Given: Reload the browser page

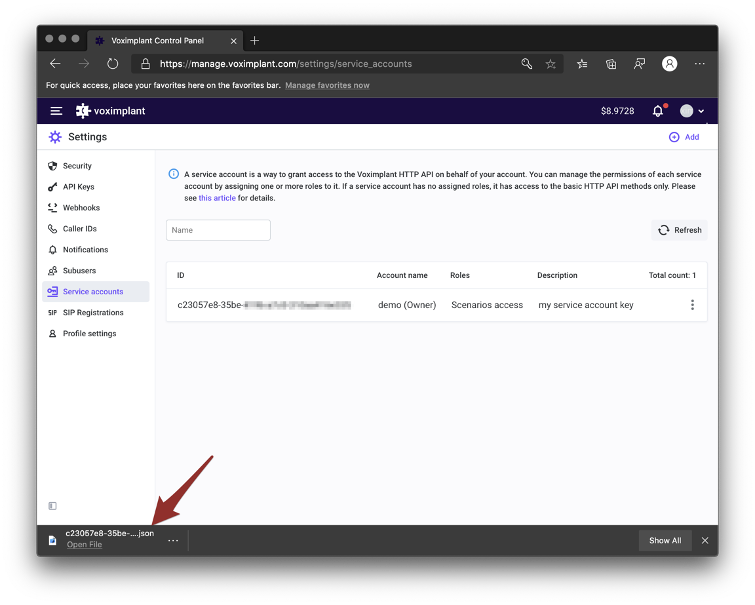Looking at the screenshot, I should 112,64.
